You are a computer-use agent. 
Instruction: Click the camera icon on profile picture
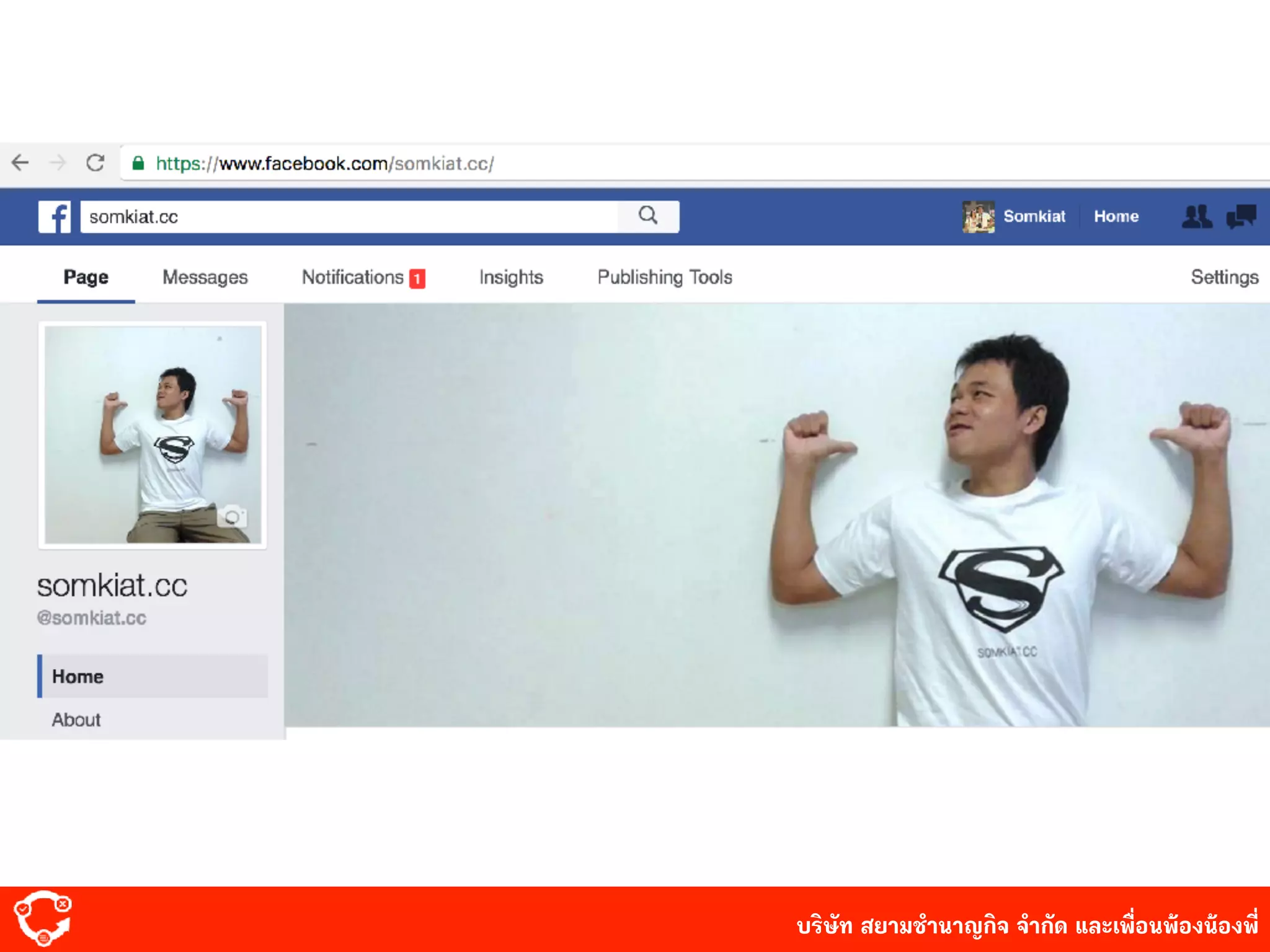tap(232, 516)
